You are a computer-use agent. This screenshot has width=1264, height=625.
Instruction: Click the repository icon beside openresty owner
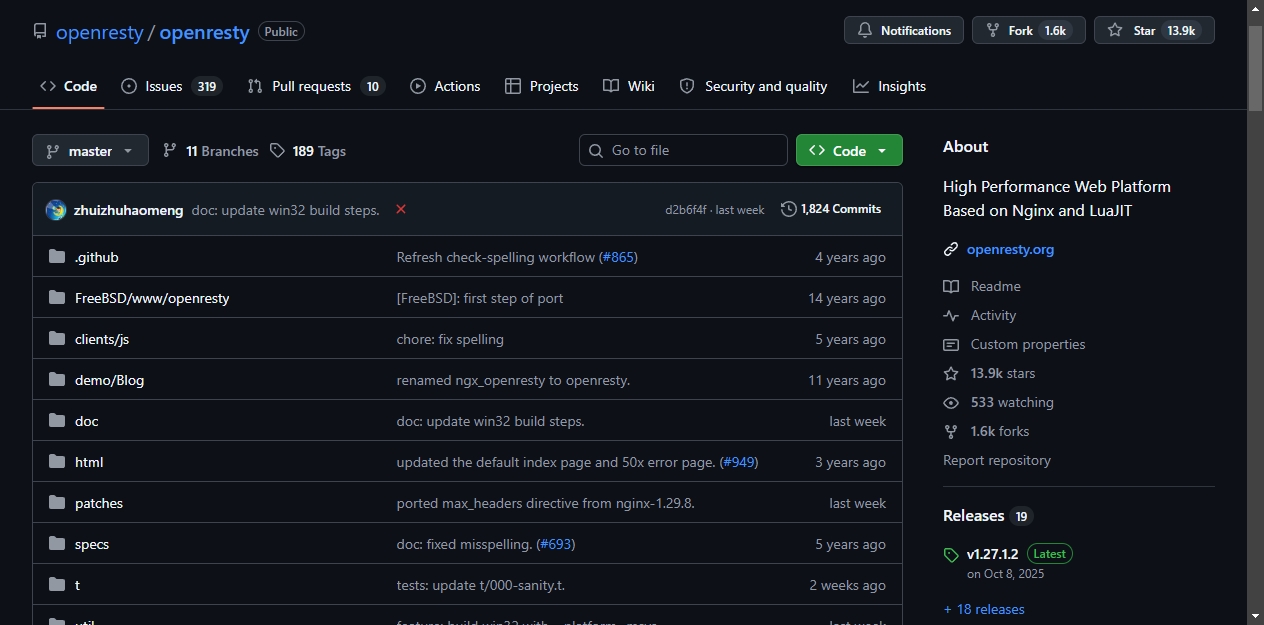tap(40, 32)
